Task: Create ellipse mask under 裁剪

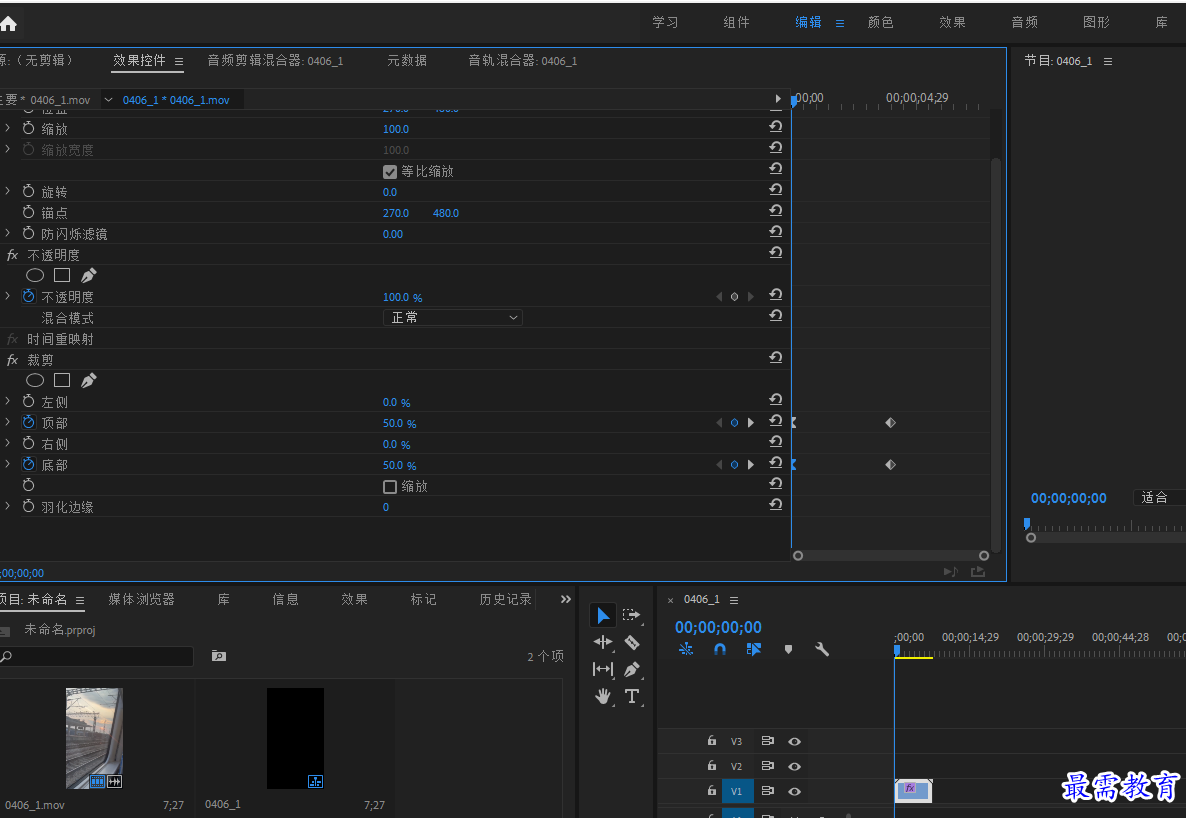Action: click(x=35, y=381)
